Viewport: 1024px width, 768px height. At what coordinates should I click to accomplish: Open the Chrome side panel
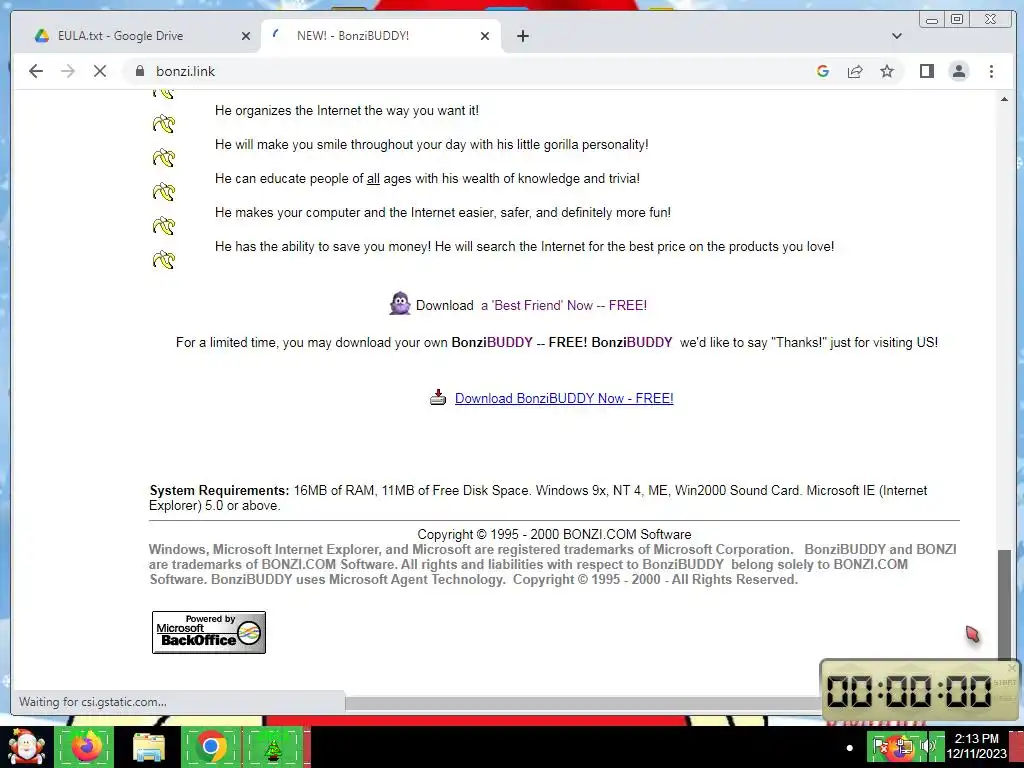click(927, 71)
